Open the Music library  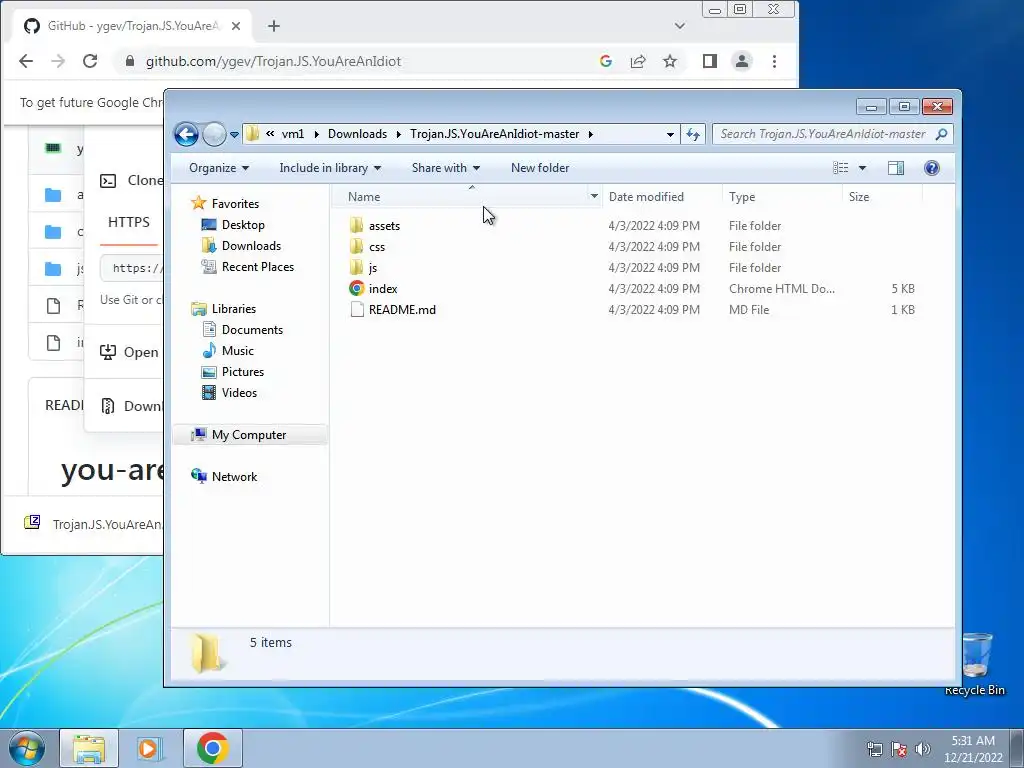coord(238,351)
